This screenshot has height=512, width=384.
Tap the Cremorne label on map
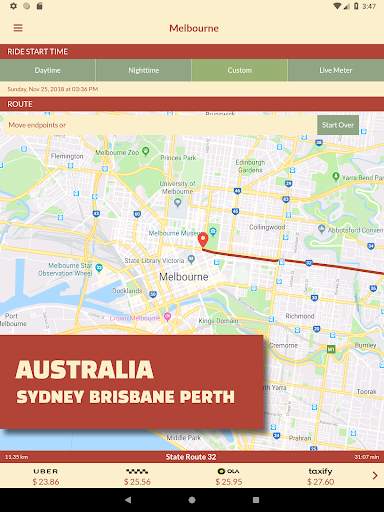click(284, 345)
